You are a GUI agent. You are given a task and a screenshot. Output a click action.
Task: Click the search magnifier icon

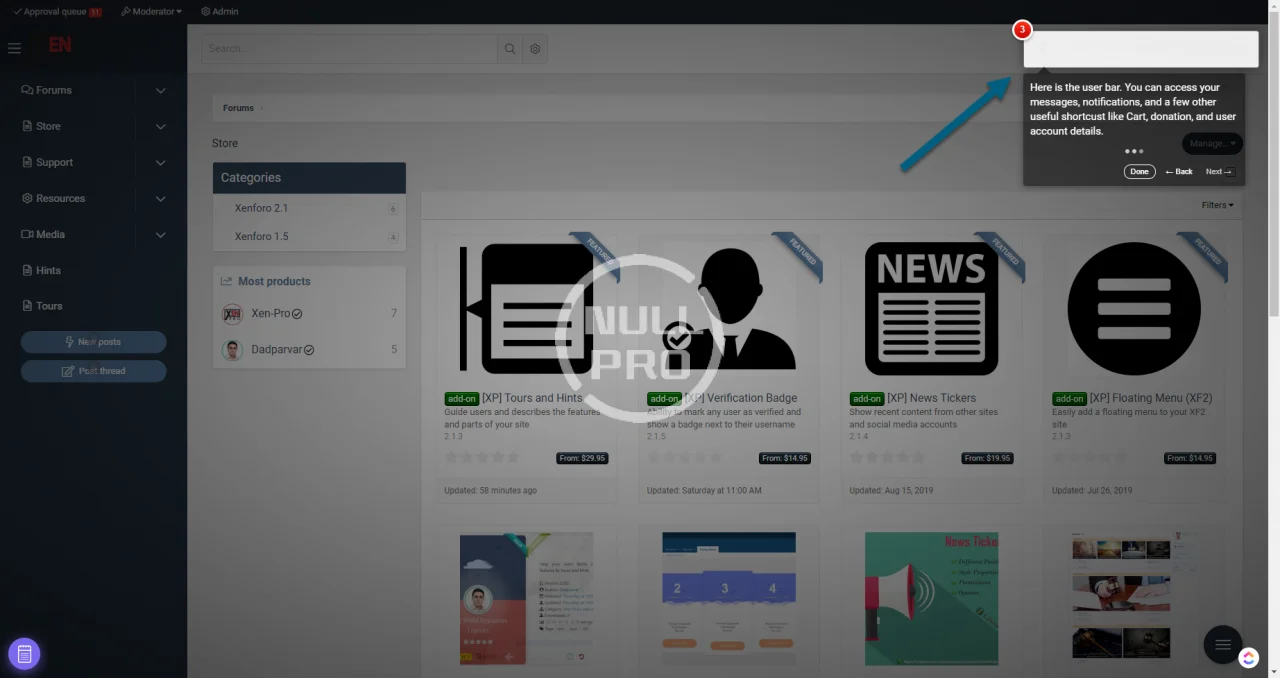pos(510,49)
